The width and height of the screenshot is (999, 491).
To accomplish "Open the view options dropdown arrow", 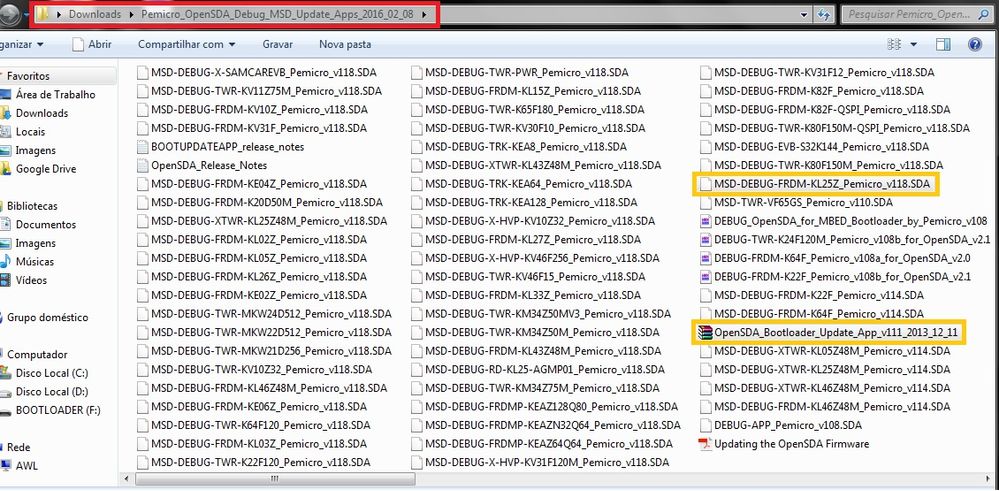I will click(914, 45).
